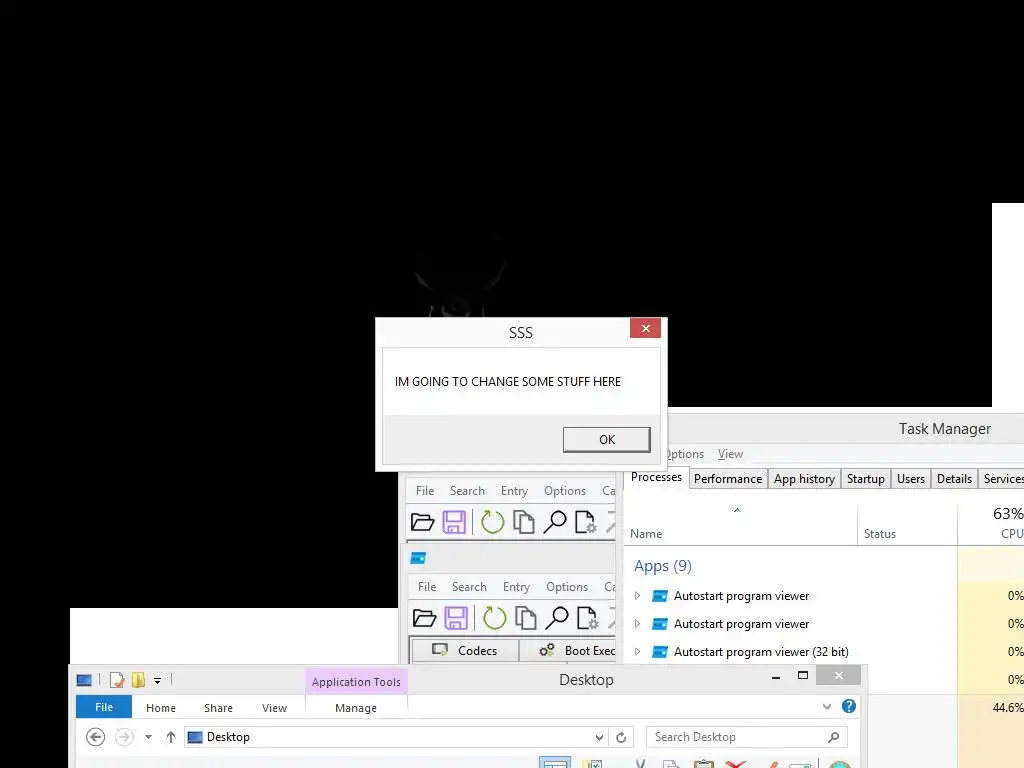
Task: Select Autostart program viewer (32 bit) row
Action: 825,652
